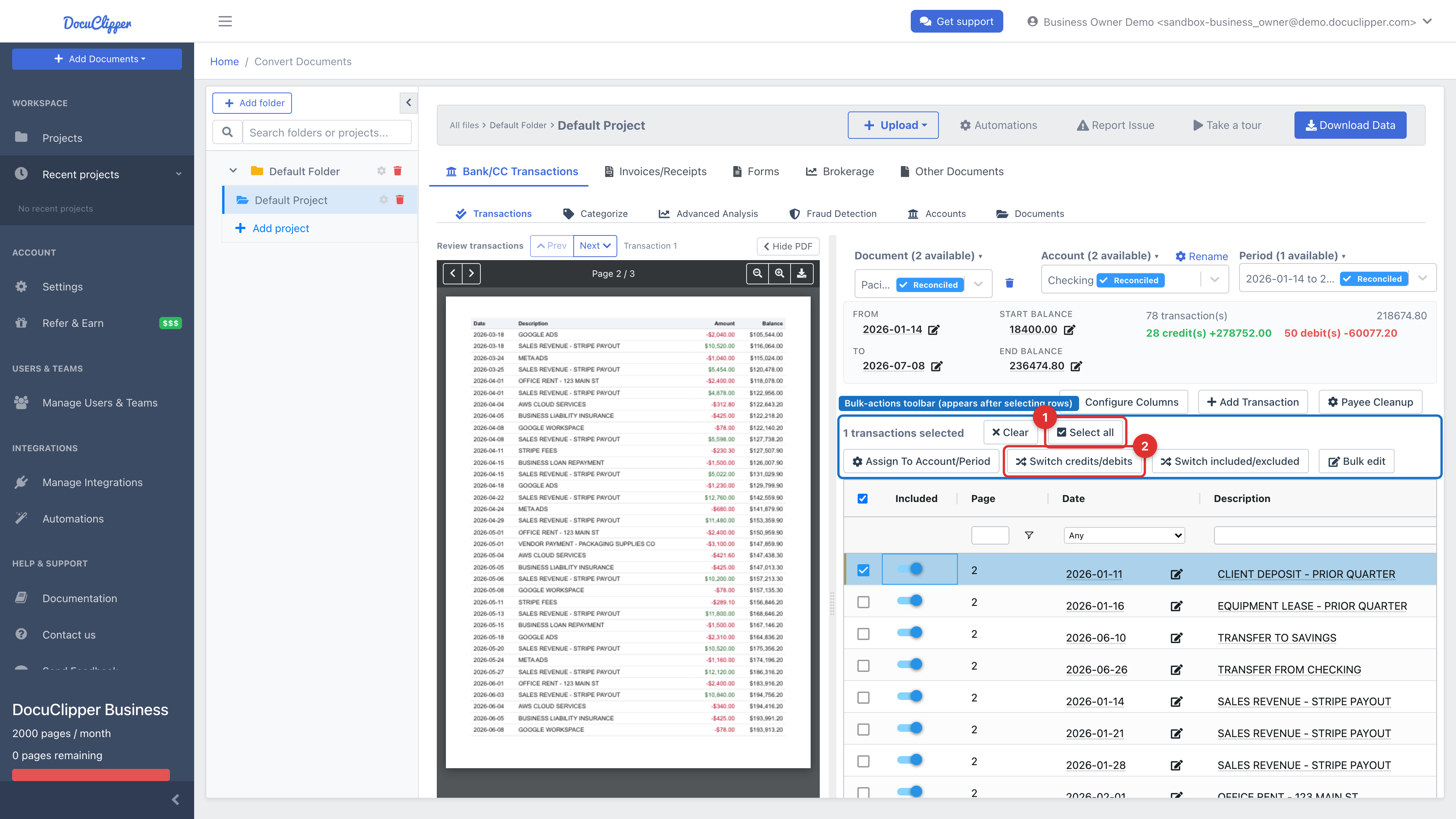Delete Default Project using trash icon

(x=400, y=199)
